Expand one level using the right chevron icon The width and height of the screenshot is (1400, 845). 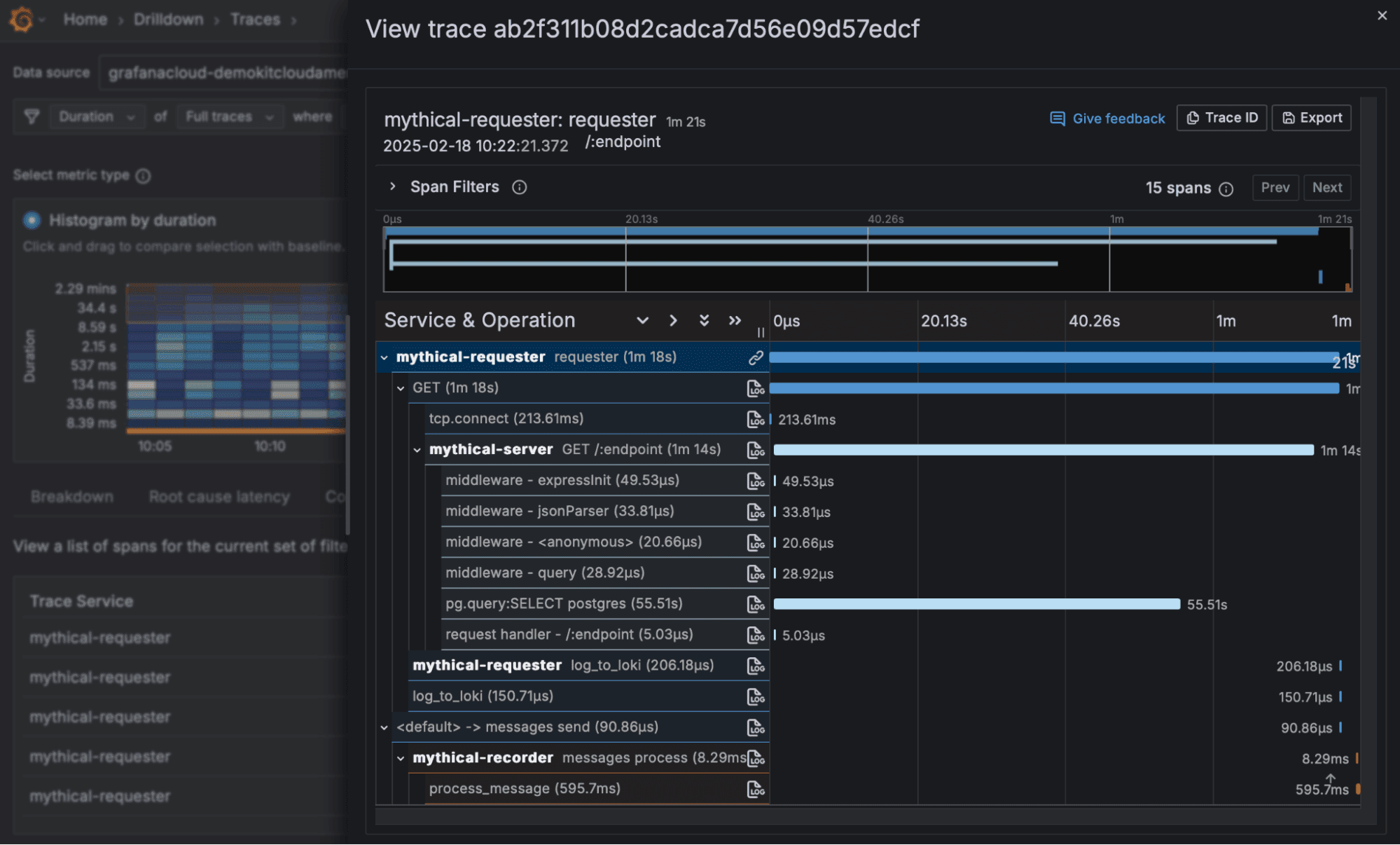point(673,320)
